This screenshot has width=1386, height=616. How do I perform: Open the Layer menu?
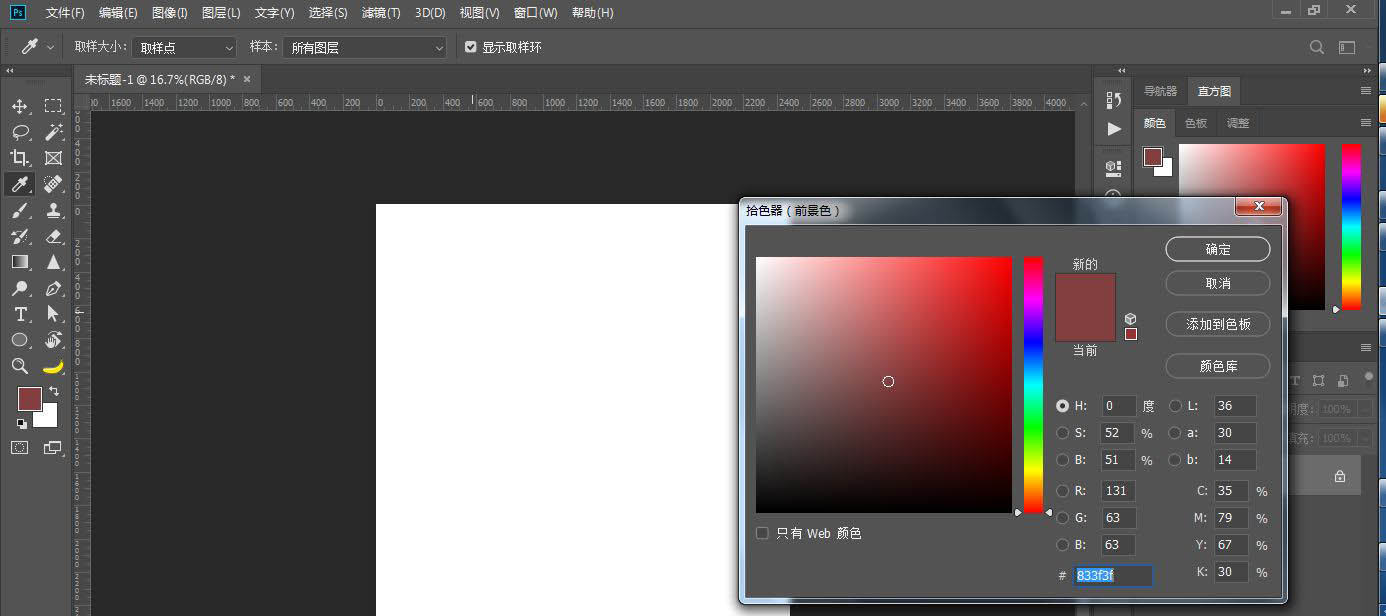click(x=221, y=13)
